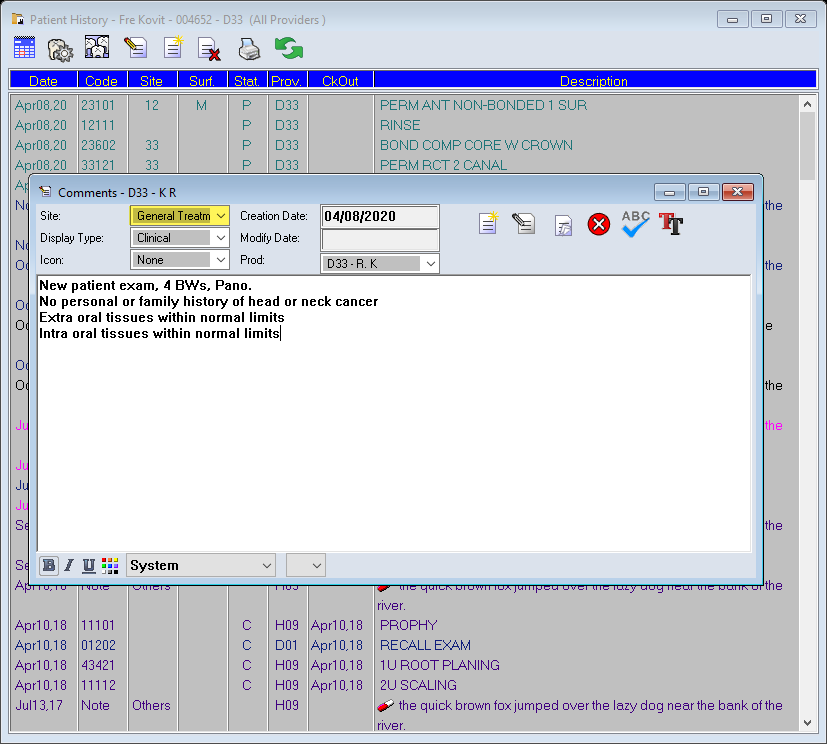Toggle bold formatting button
Screen dimensions: 827x744
point(49,566)
